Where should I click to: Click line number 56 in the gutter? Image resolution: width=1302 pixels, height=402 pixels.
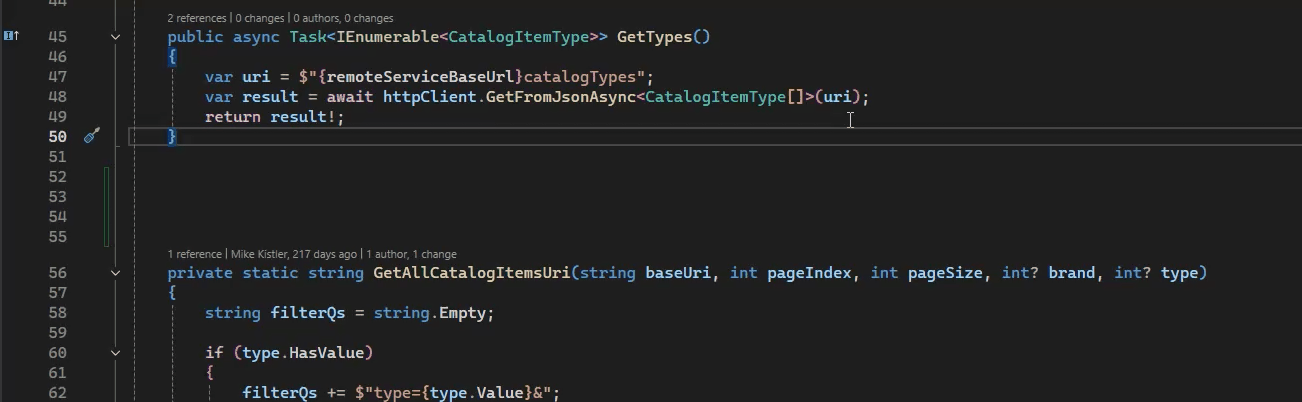(x=57, y=273)
